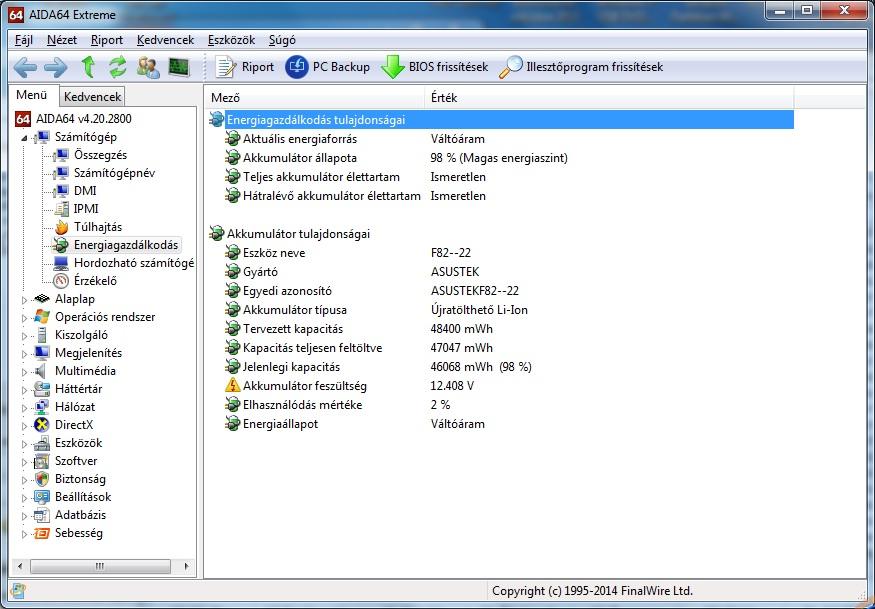Open the Nézet menu
This screenshot has width=875, height=609.
pyautogui.click(x=62, y=40)
